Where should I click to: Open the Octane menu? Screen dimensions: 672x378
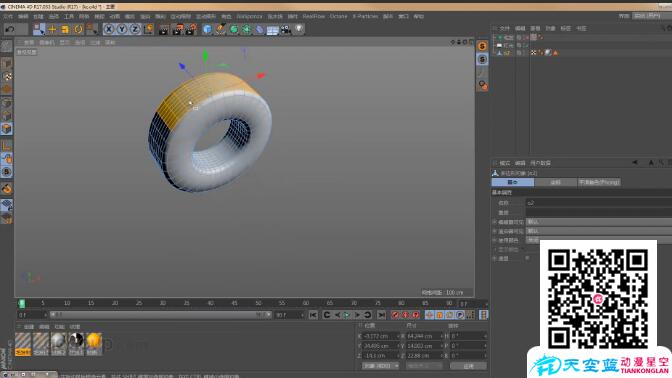(338, 16)
